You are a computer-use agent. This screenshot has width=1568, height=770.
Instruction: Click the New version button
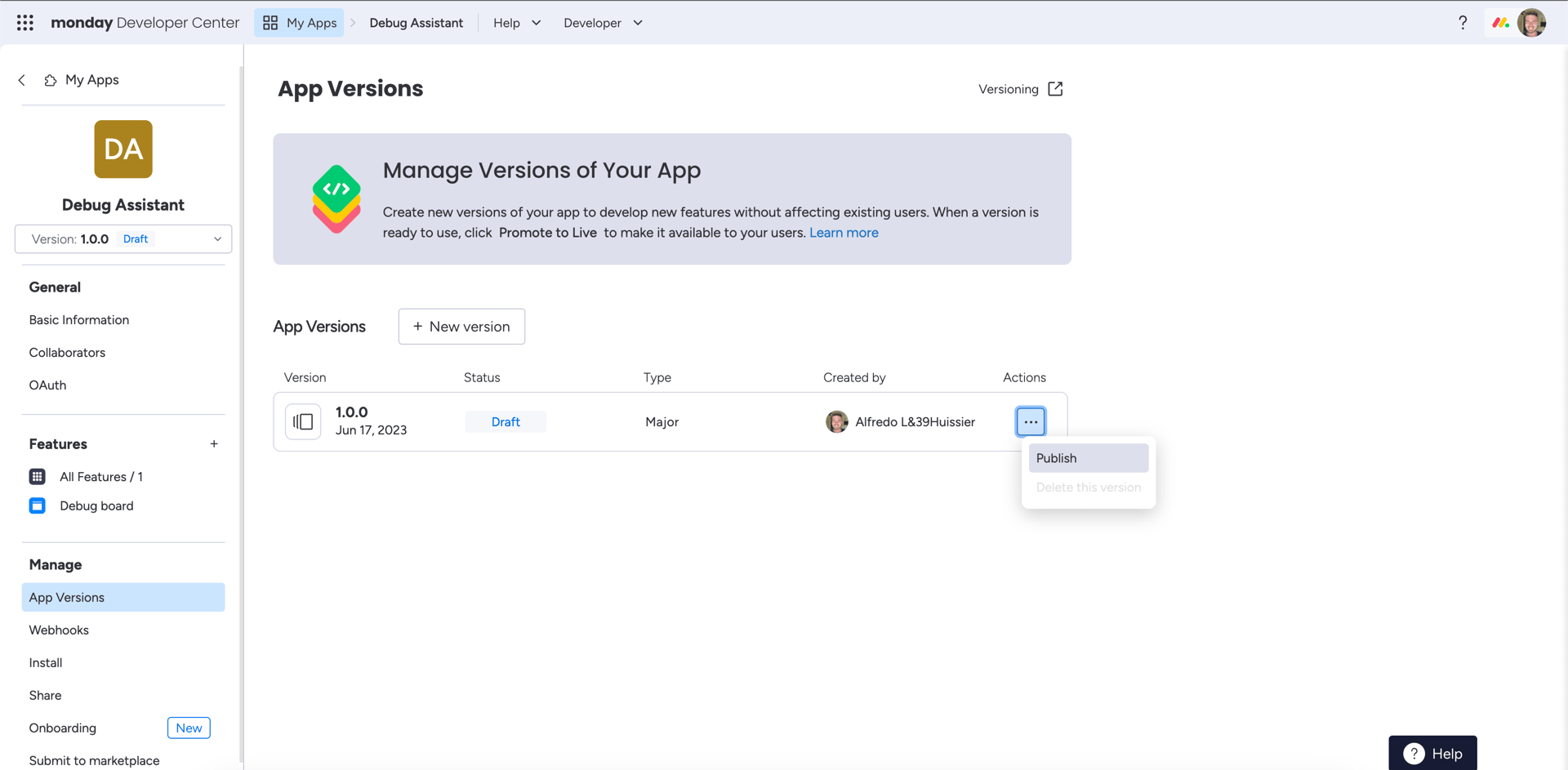pos(461,327)
